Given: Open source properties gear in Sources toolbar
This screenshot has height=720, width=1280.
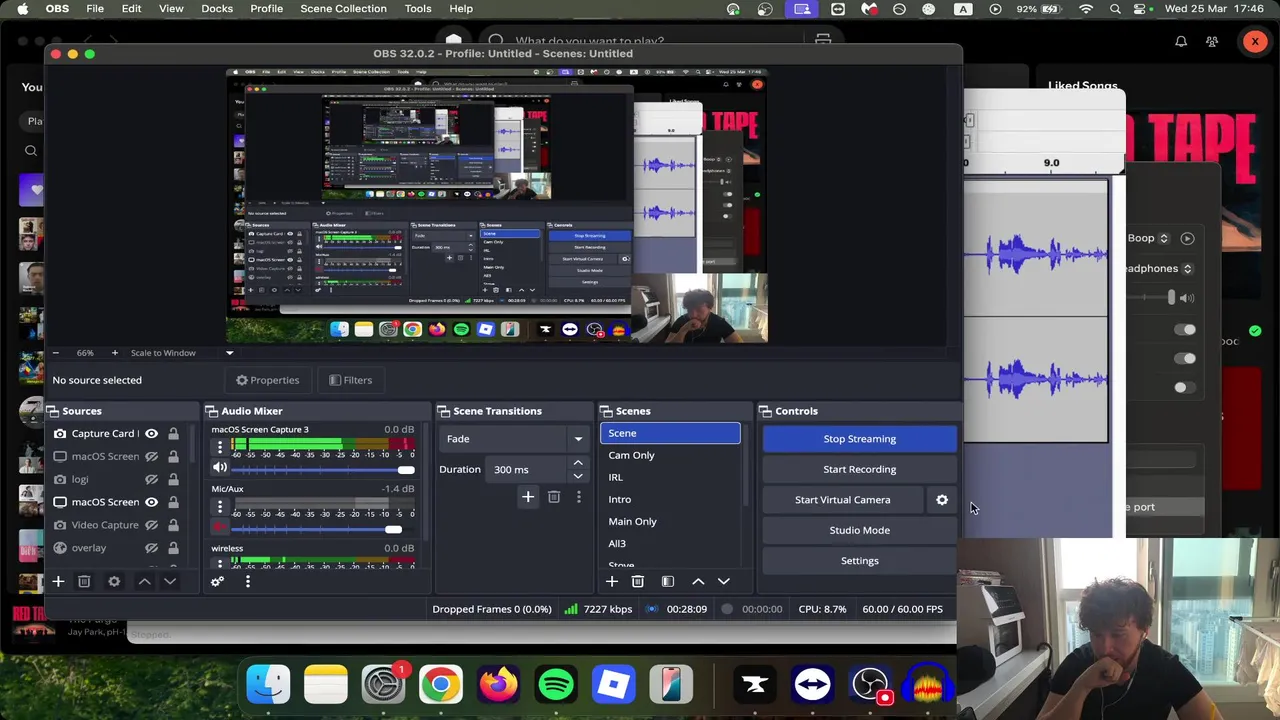Looking at the screenshot, I should click(x=114, y=581).
